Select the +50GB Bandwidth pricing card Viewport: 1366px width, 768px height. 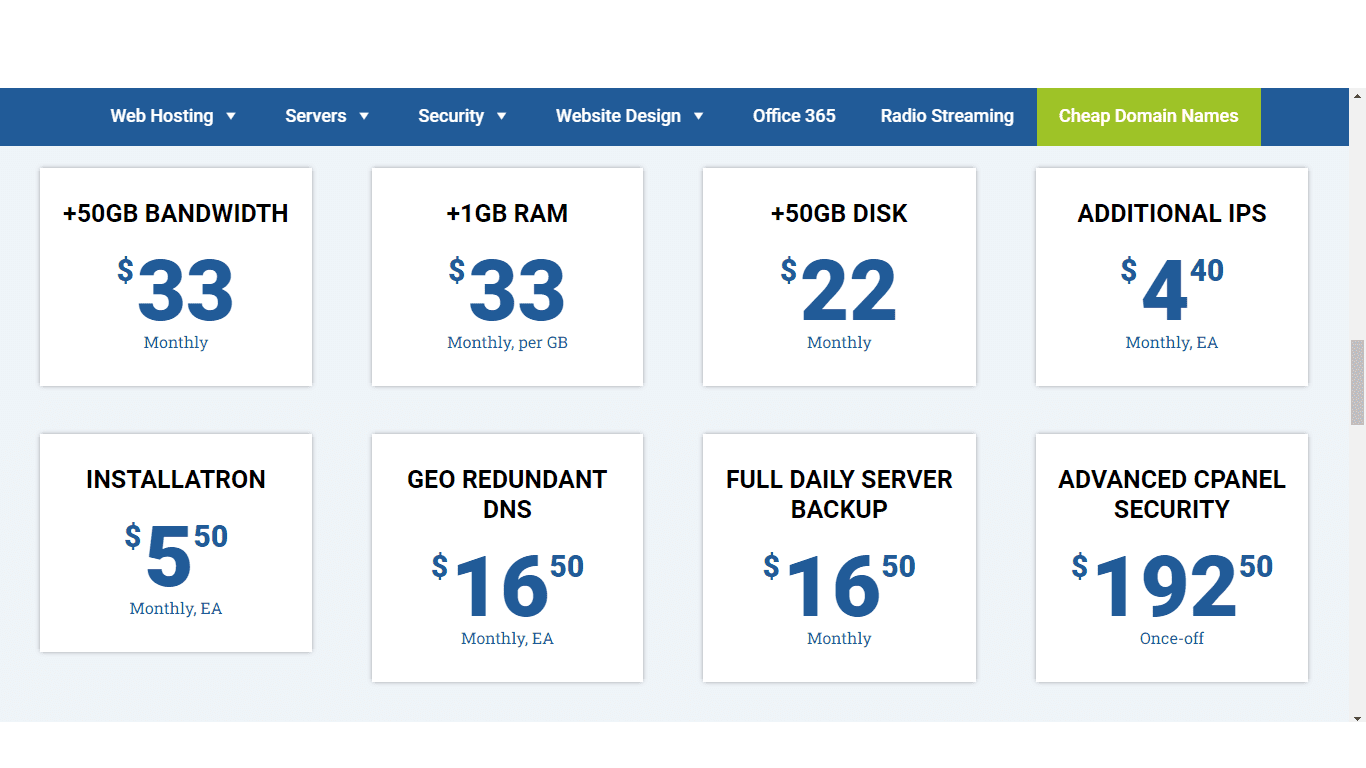click(176, 277)
